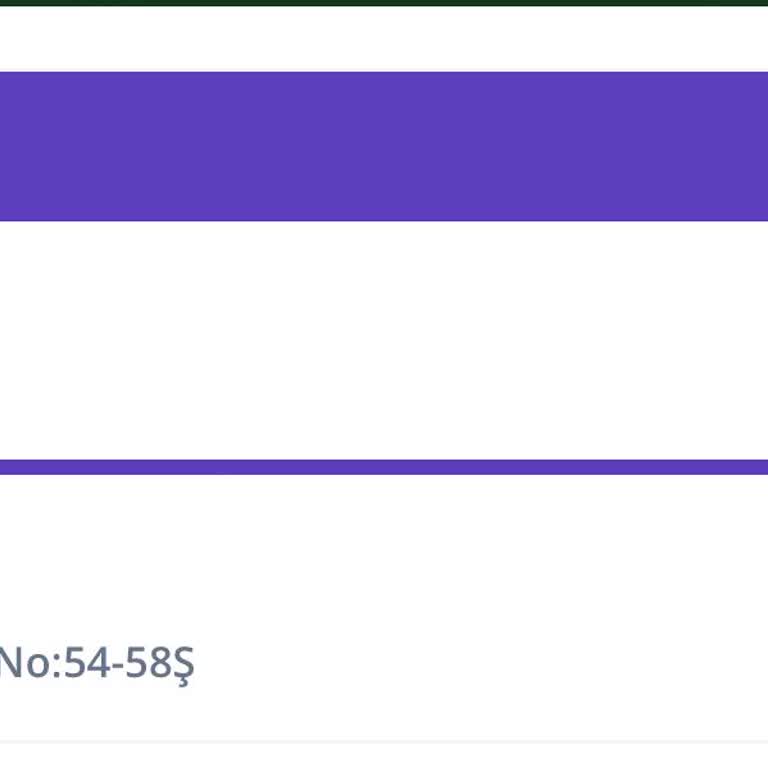
Task: Click the thin purple divider line
Action: coord(384,467)
